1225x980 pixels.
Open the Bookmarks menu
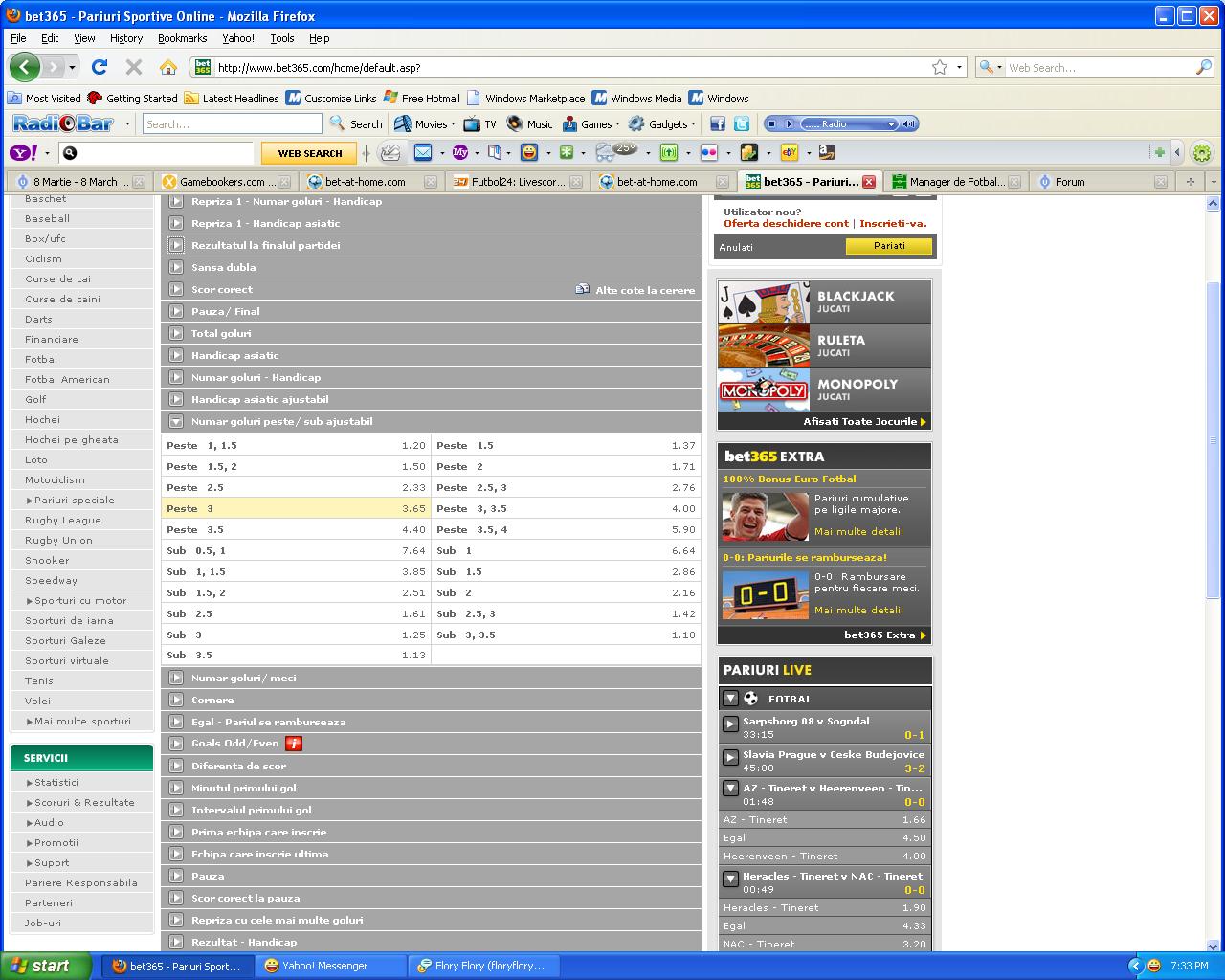[x=182, y=38]
